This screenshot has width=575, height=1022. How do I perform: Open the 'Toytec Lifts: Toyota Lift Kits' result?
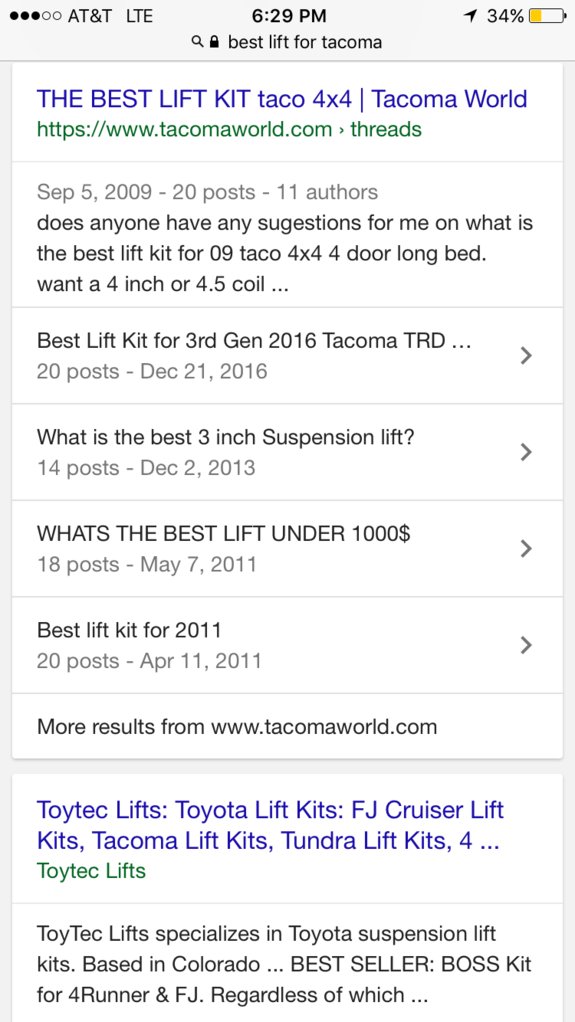pyautogui.click(x=270, y=825)
